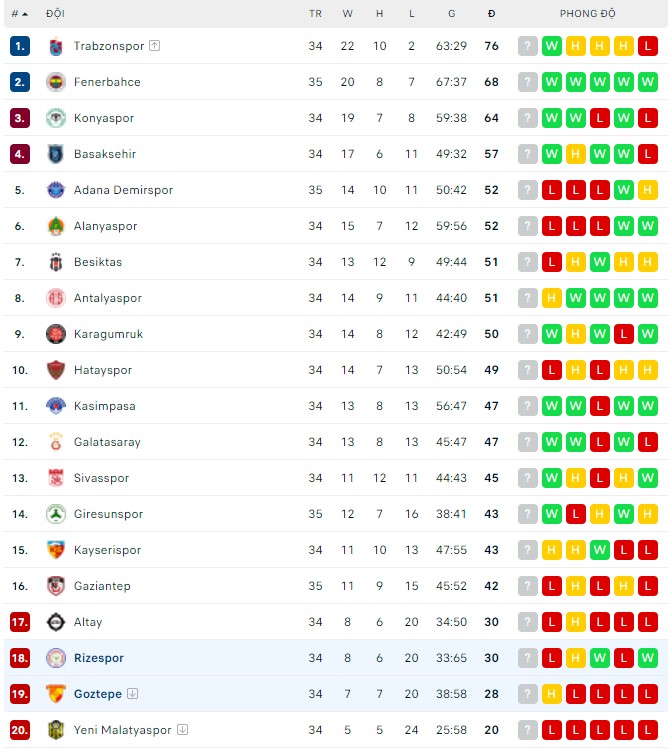Sort standings by the W wins column
The height and width of the screenshot is (750, 670).
[348, 14]
